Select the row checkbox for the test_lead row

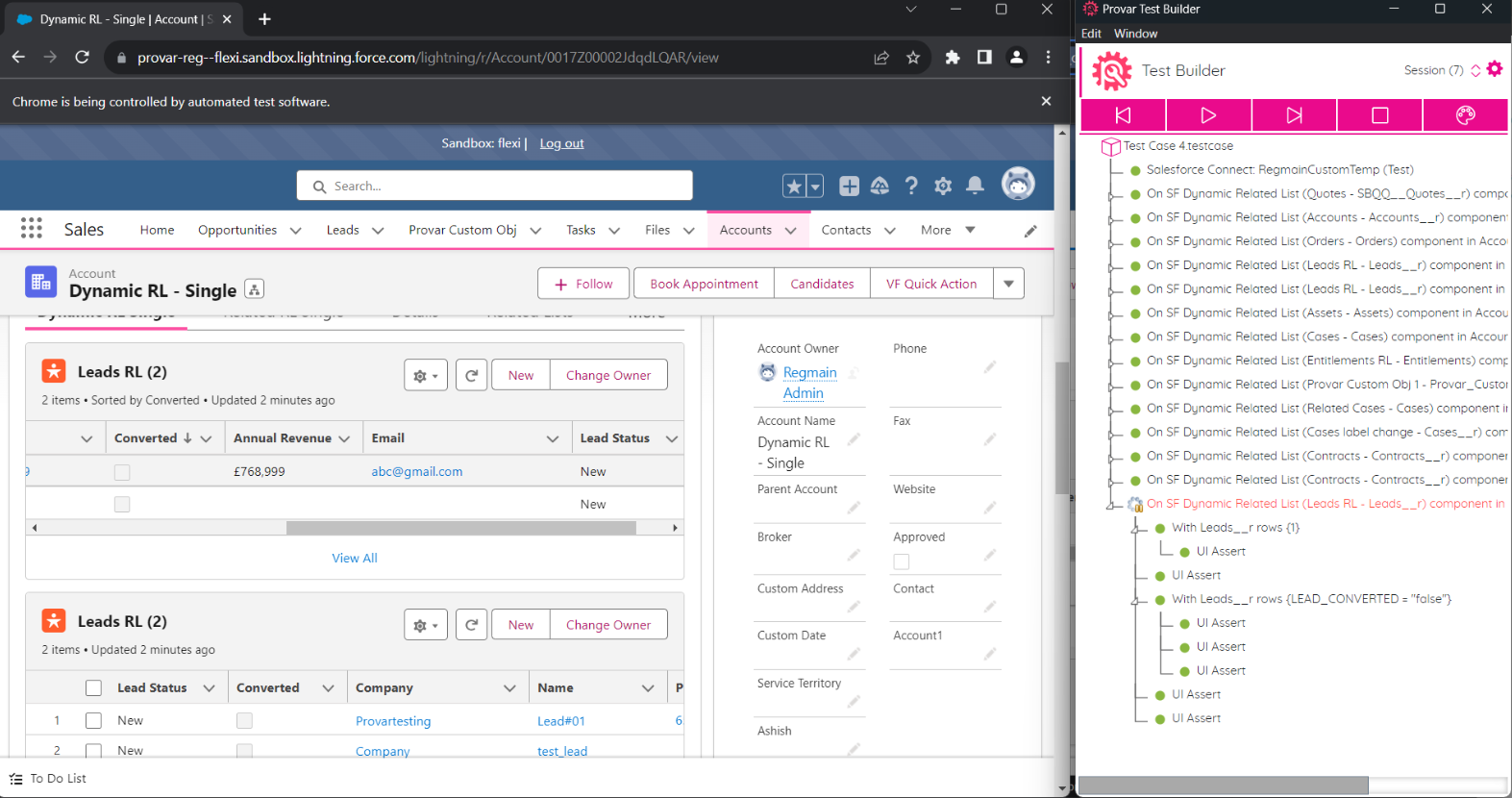tap(93, 751)
